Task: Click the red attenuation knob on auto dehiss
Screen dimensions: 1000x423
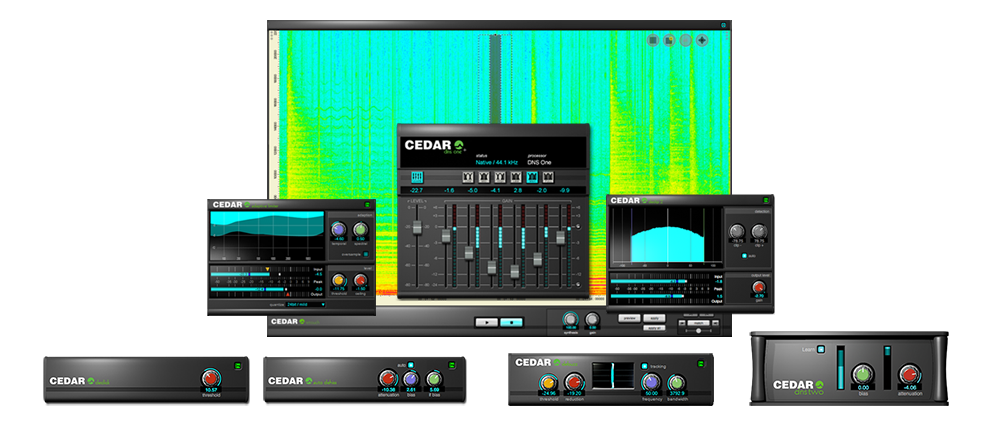Action: pos(388,379)
